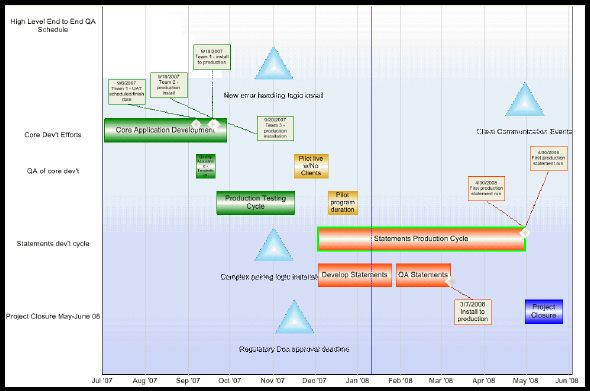The image size is (590, 391).
Task: Click the Project Closure May-June 08 row label
Action: tap(53, 316)
